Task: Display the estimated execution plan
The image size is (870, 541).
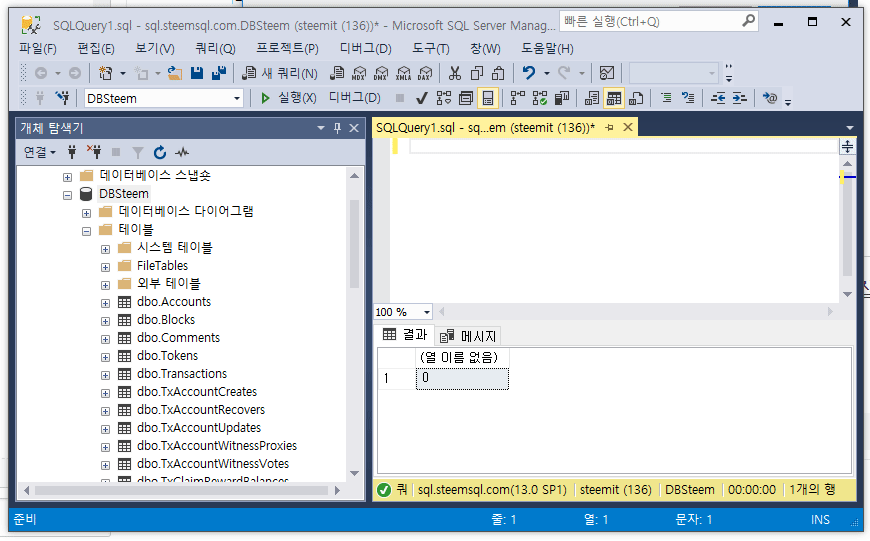Action: point(444,98)
